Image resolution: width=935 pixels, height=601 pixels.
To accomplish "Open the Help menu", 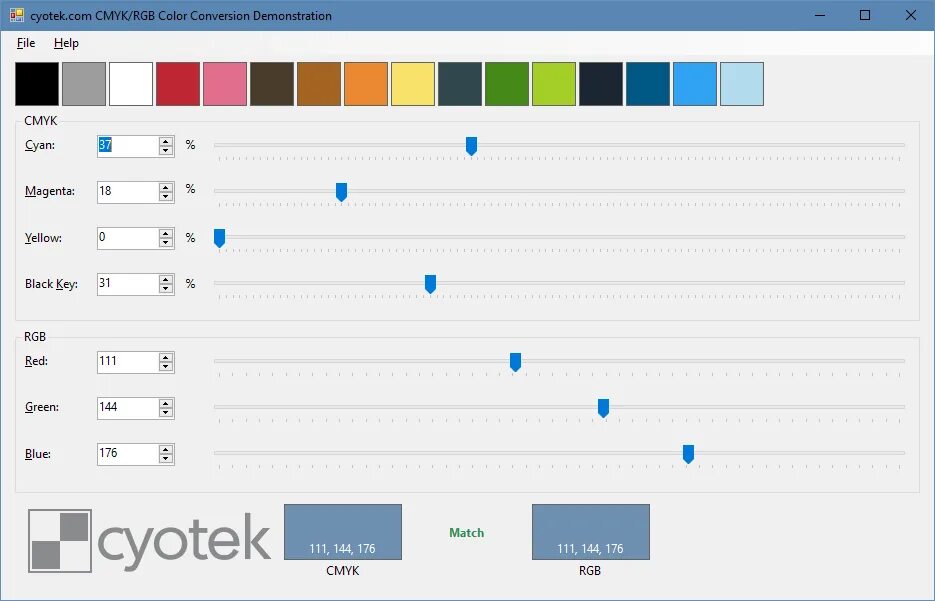I will [x=66, y=43].
